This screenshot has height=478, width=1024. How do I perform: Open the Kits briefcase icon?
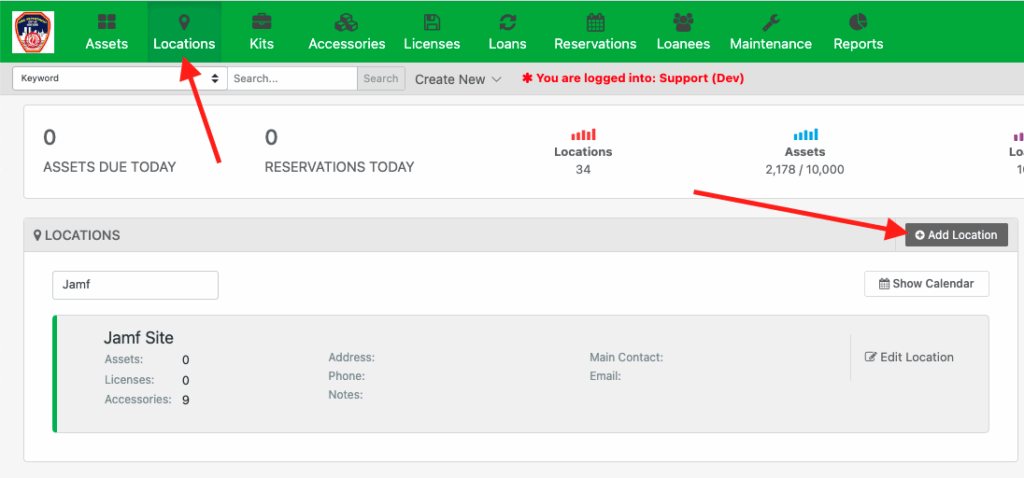pyautogui.click(x=261, y=22)
